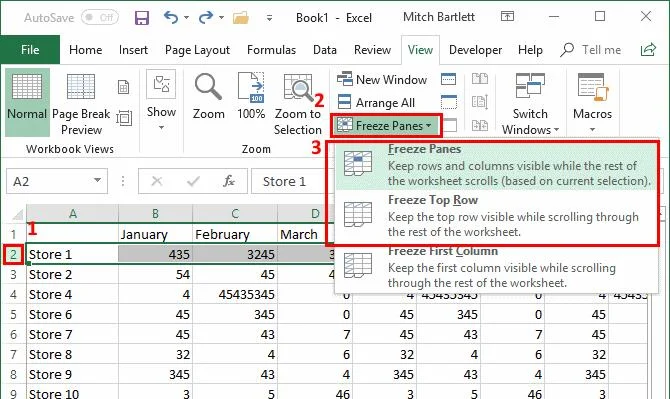Click the Tell me search box

click(x=591, y=50)
